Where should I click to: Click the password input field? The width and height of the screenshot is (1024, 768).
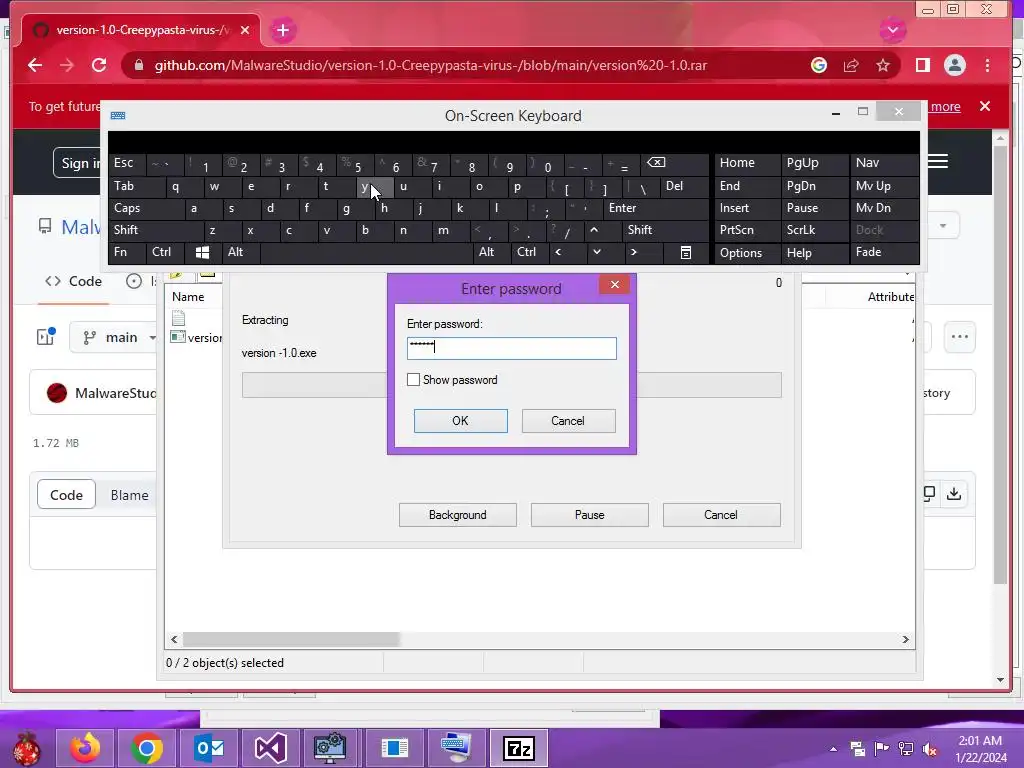[x=511, y=348]
